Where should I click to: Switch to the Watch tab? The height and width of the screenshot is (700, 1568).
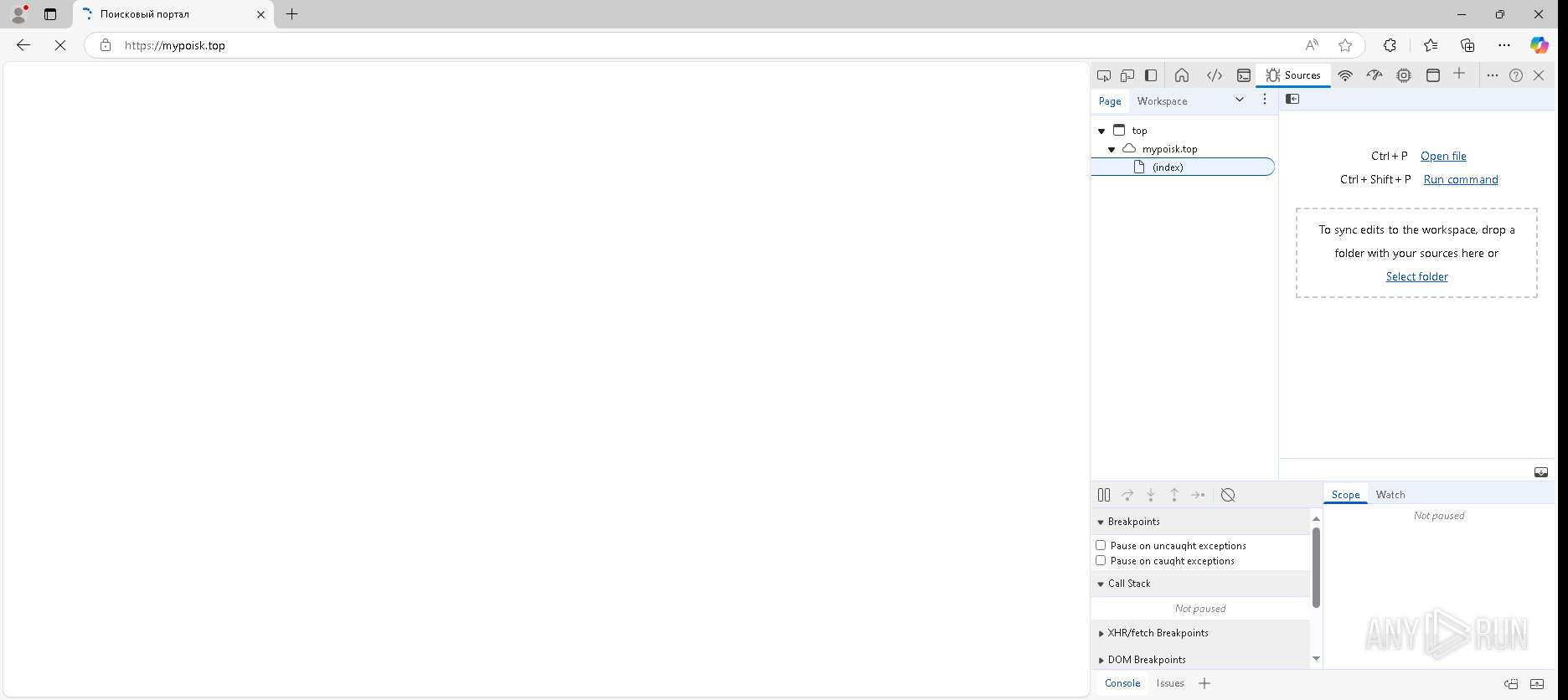[x=1390, y=495]
